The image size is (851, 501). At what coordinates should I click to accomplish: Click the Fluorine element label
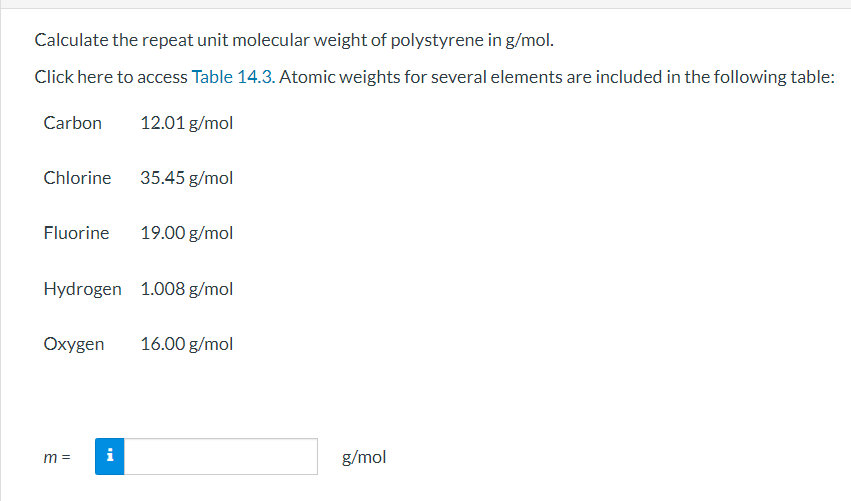[x=76, y=233]
